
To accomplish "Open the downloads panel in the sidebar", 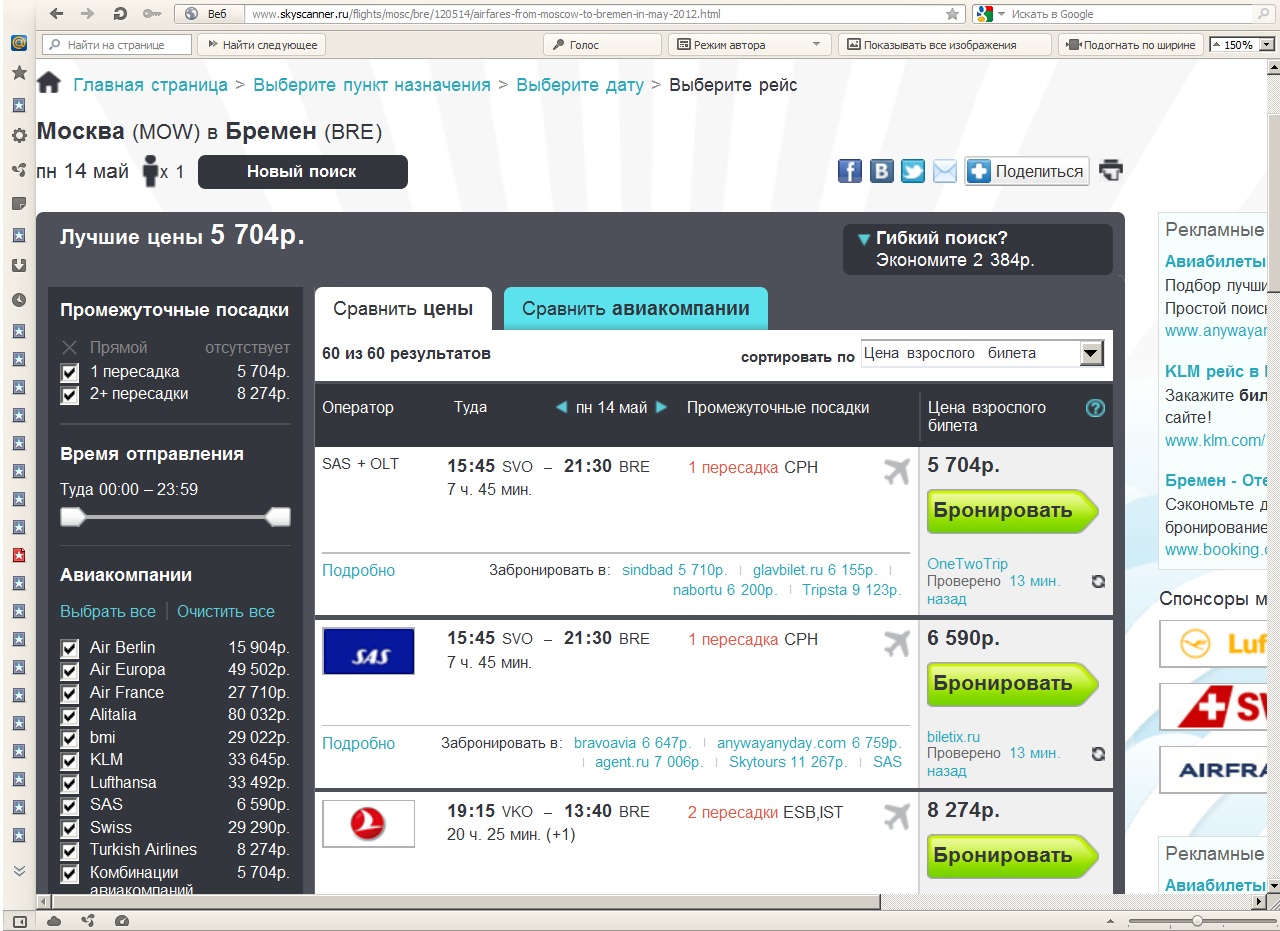I will (18, 266).
